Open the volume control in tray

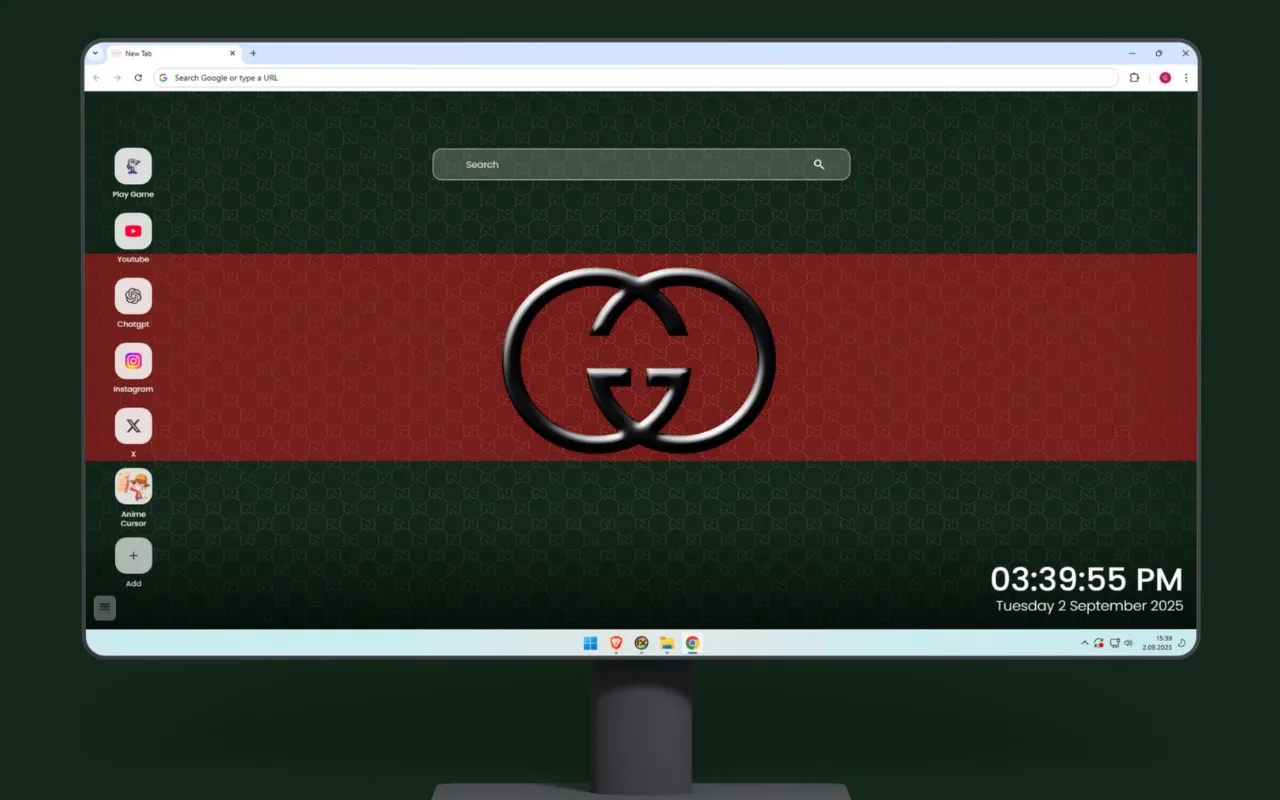pyautogui.click(x=1128, y=643)
